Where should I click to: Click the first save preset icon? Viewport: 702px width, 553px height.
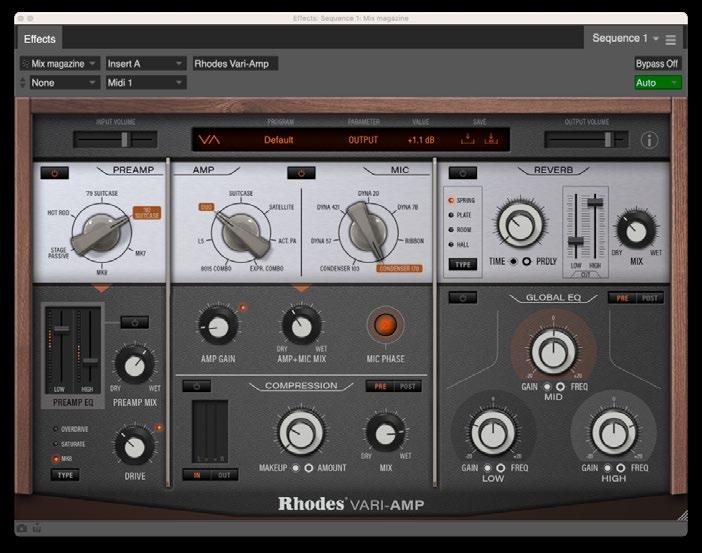(x=467, y=139)
